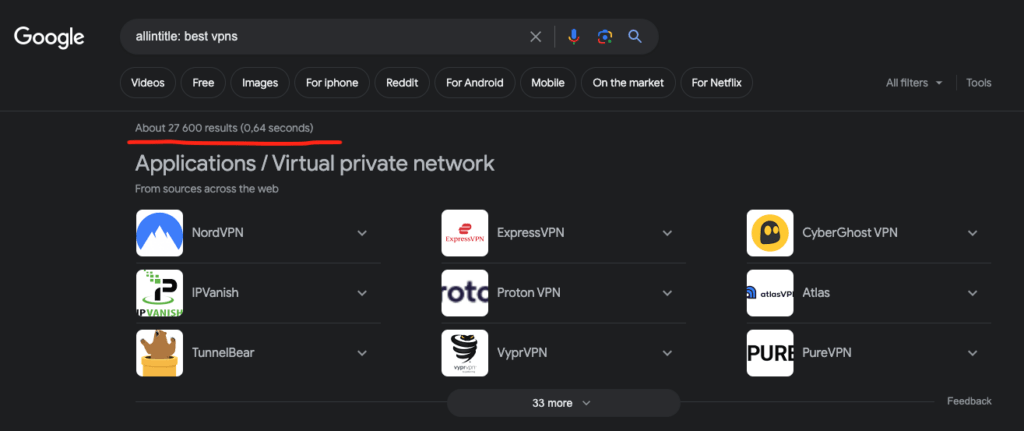Expand the VyprVPN entry chevron

tap(667, 353)
